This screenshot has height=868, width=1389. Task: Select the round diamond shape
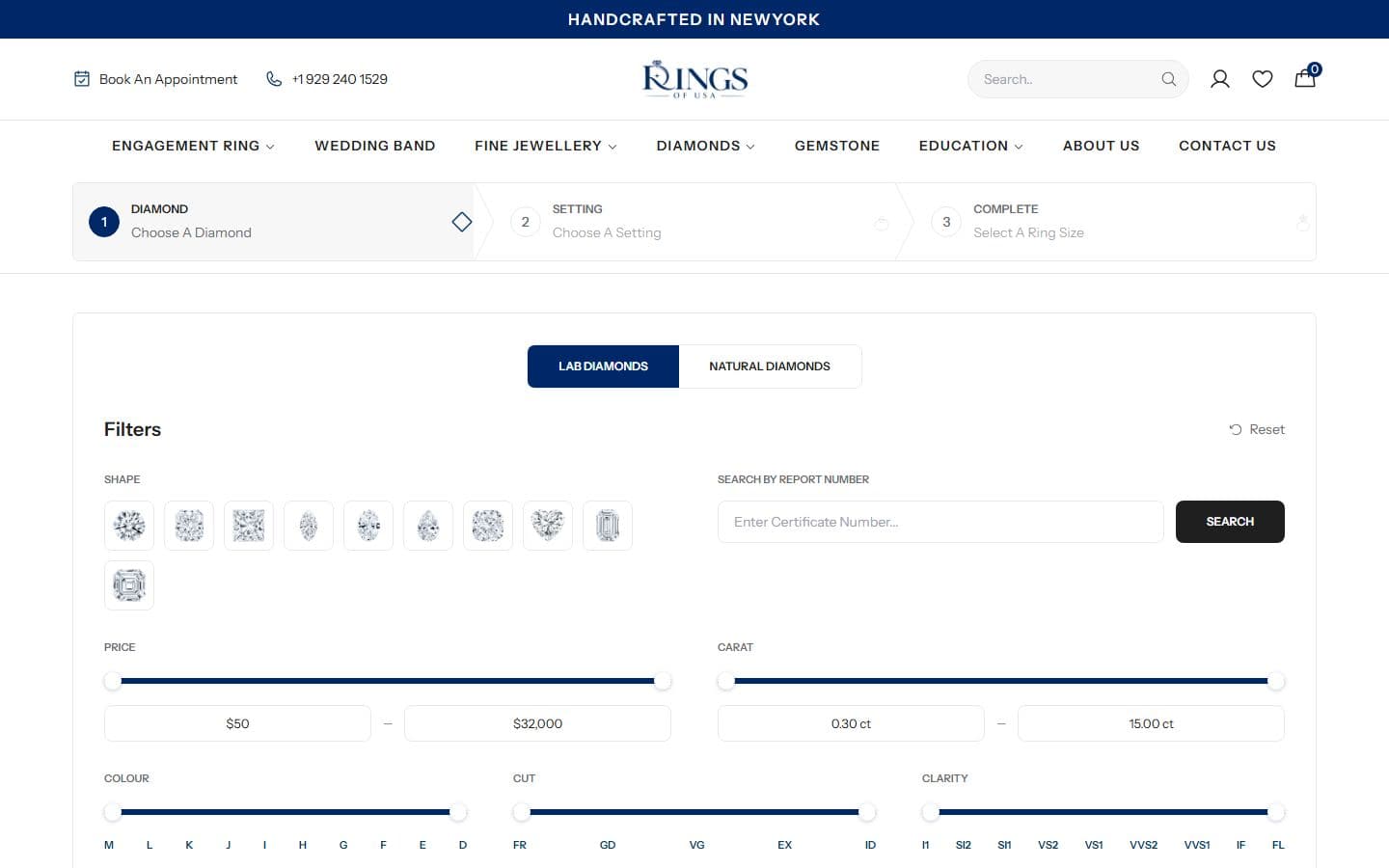coord(129,526)
